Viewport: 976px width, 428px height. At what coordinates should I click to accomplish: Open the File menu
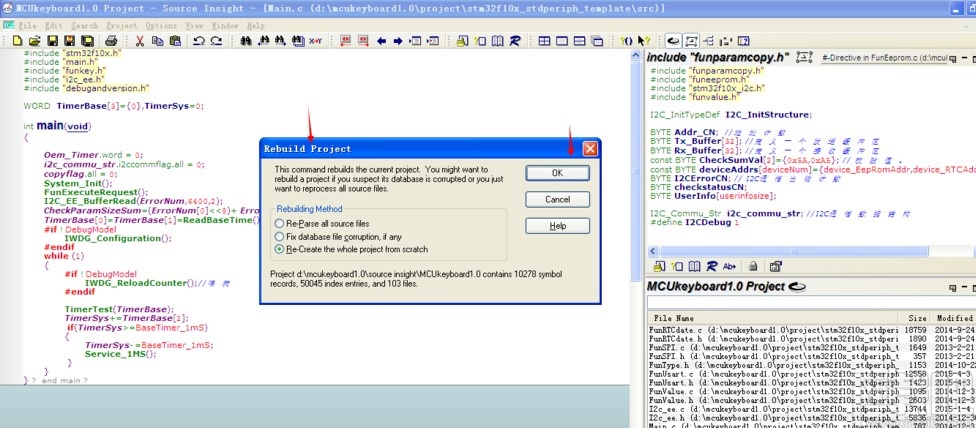coord(27,26)
